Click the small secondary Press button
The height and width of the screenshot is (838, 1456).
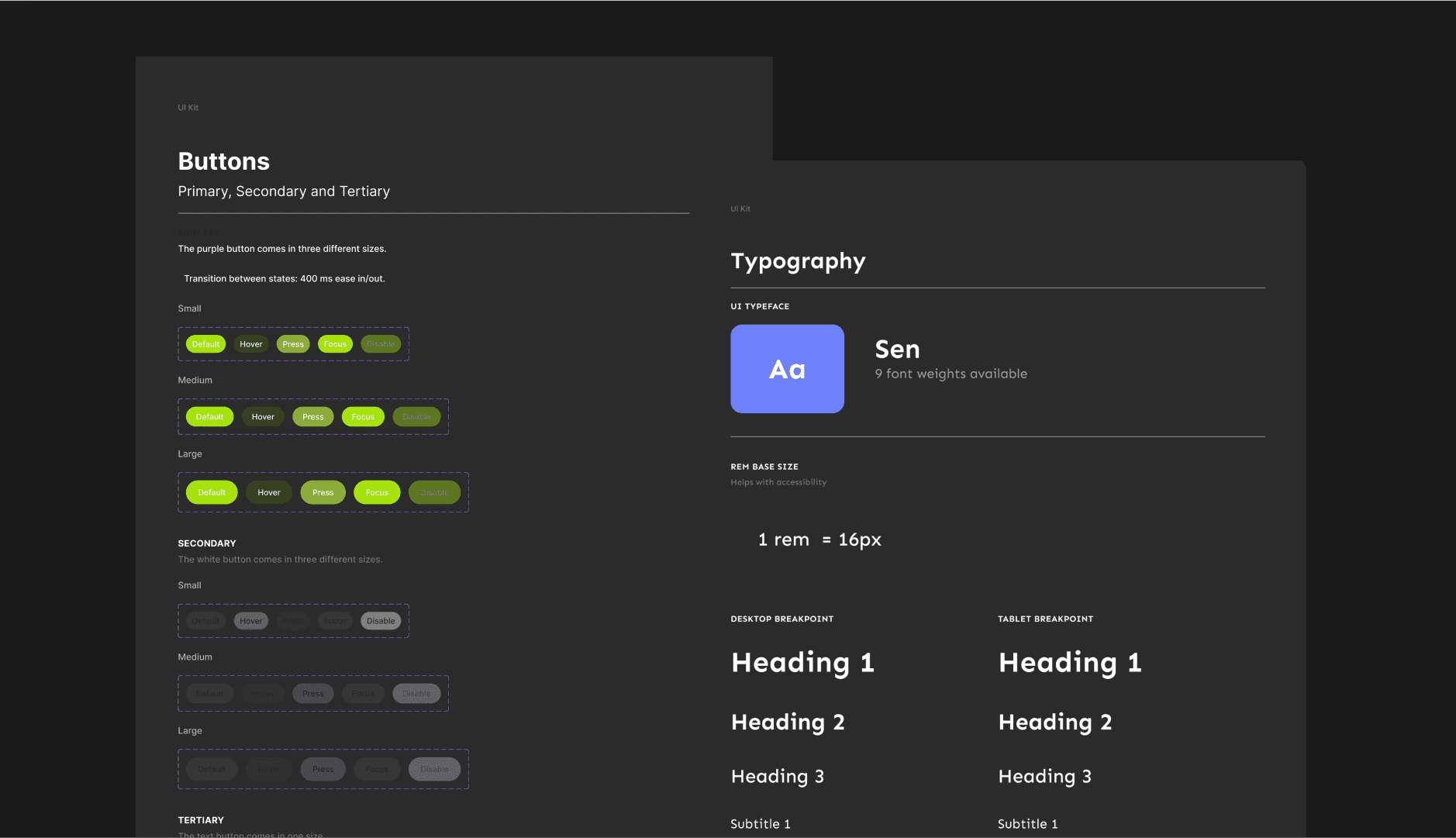click(293, 621)
